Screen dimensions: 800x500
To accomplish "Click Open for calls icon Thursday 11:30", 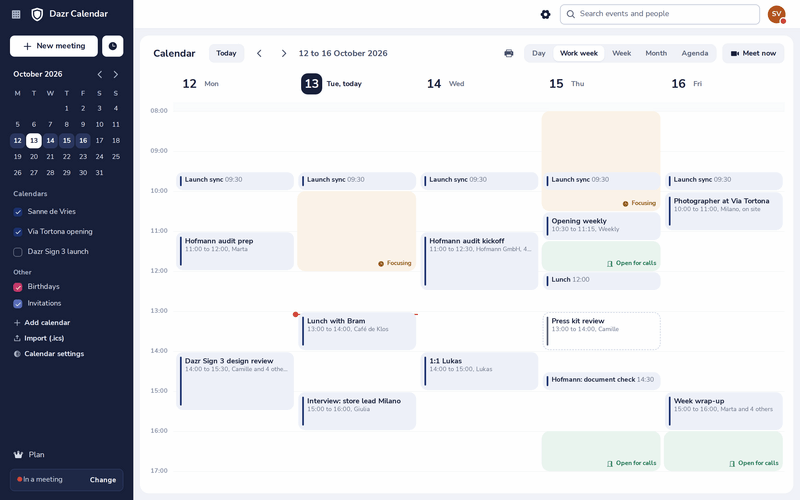I will pos(610,264).
